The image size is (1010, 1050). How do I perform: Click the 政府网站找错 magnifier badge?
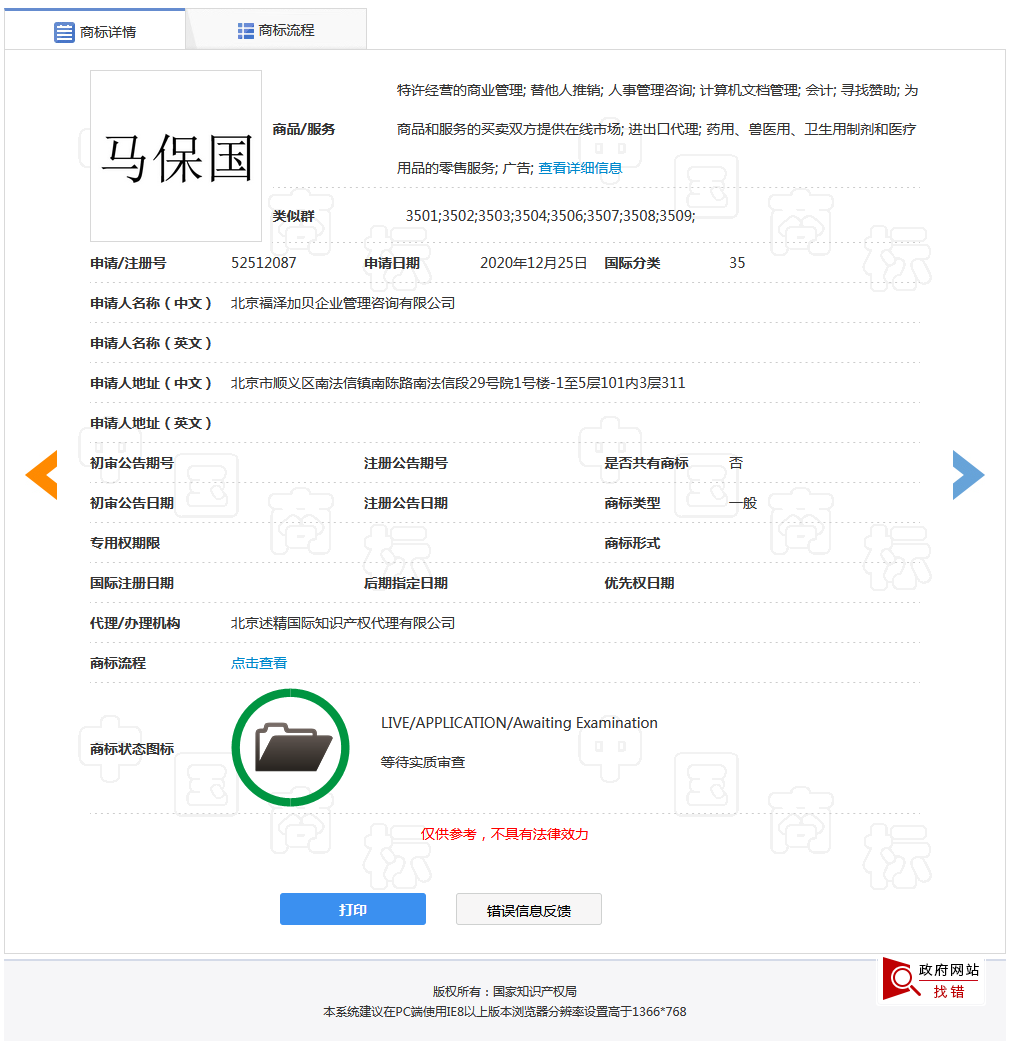pyautogui.click(x=933, y=980)
